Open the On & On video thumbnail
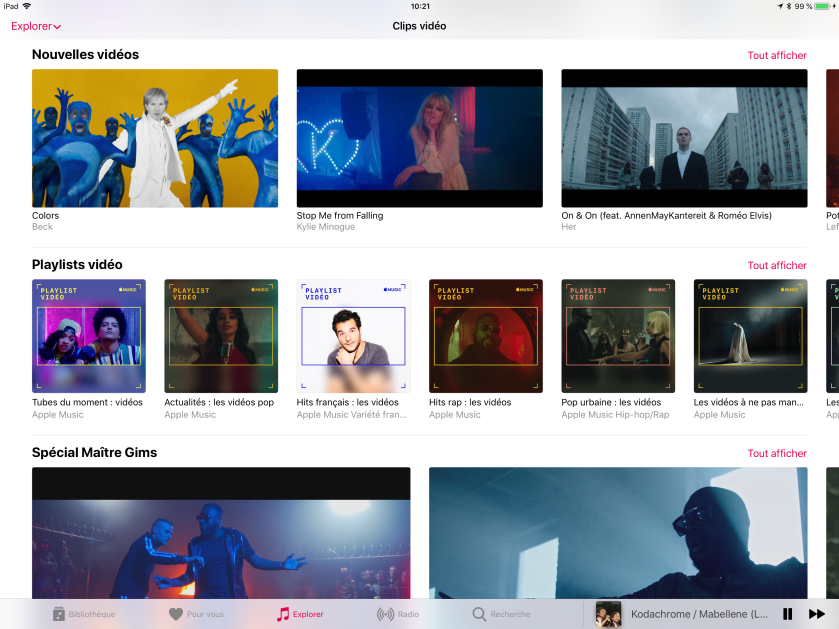 [684, 138]
